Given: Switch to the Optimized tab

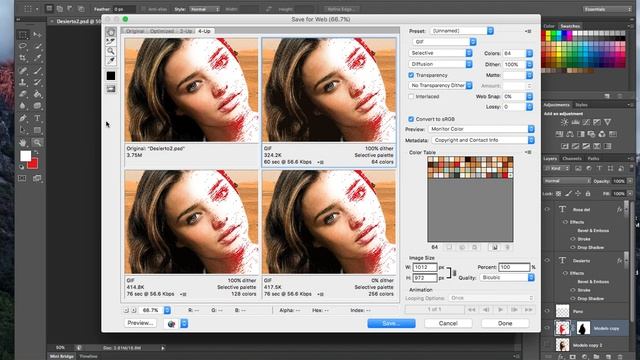Looking at the screenshot, I should pos(162,31).
